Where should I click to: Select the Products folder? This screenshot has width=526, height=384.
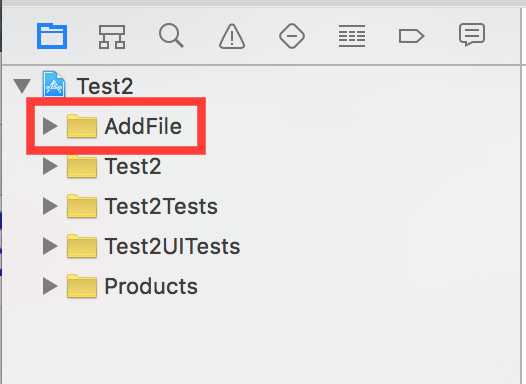tap(132, 286)
